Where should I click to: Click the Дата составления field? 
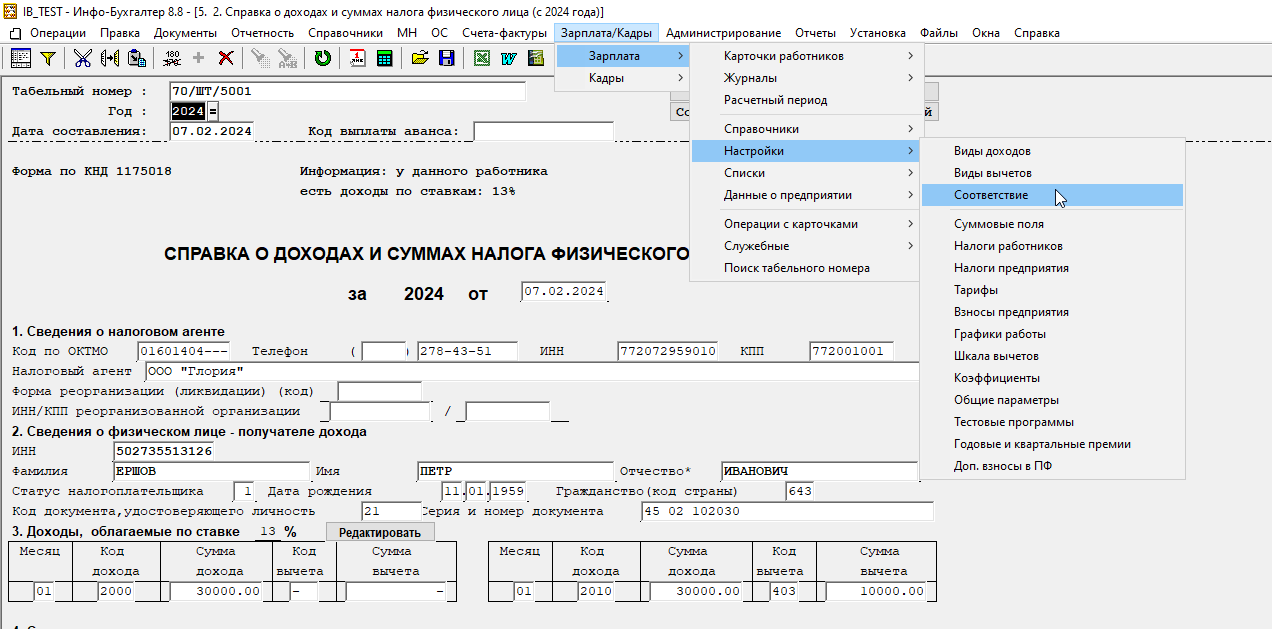211,131
